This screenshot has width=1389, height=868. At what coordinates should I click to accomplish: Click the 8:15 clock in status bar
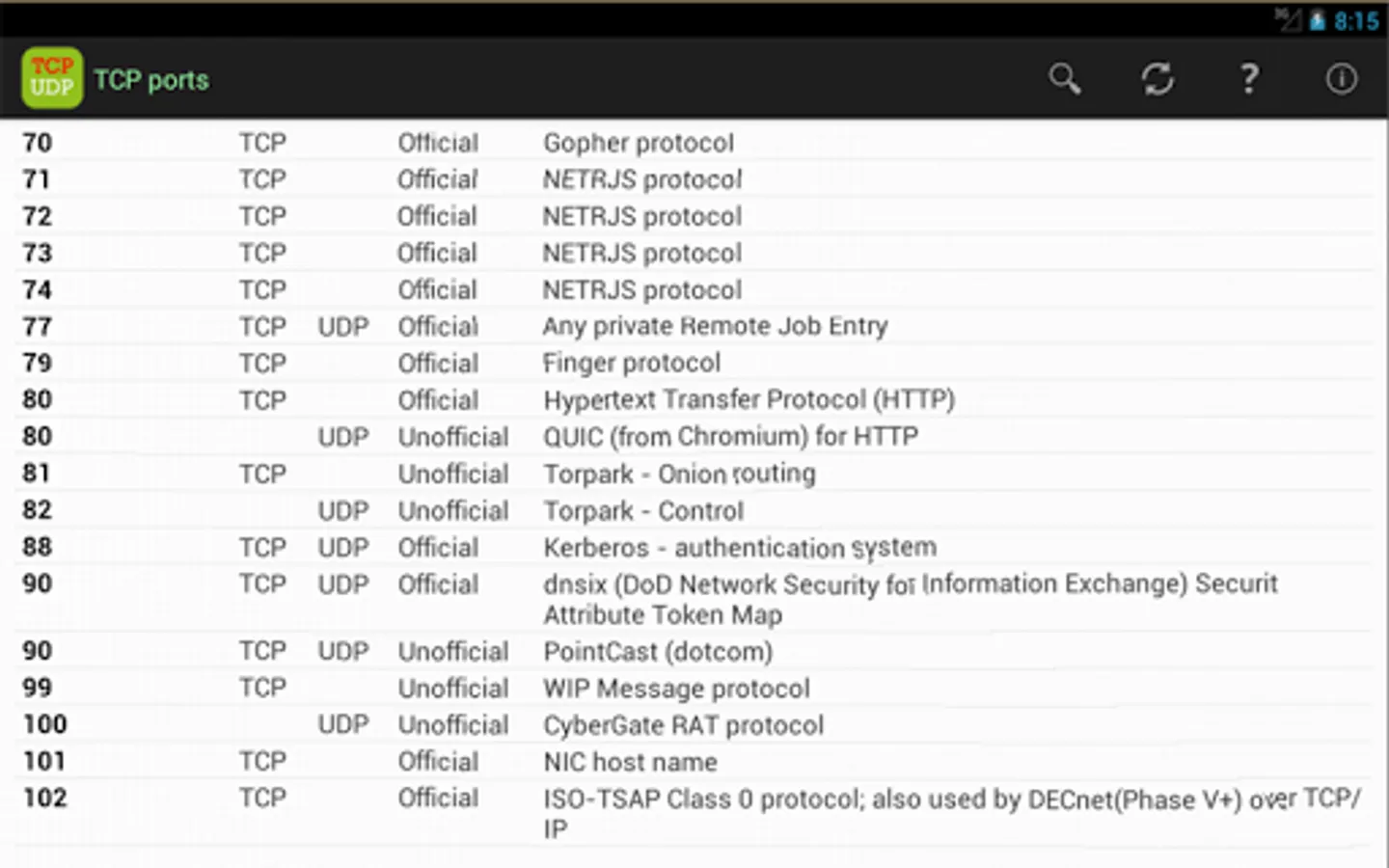[1357, 21]
